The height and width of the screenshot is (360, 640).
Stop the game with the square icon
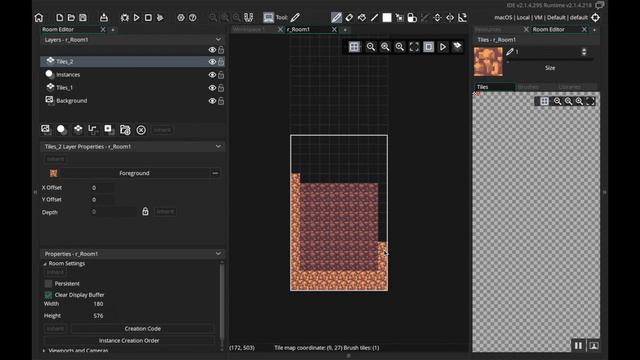coord(148,18)
